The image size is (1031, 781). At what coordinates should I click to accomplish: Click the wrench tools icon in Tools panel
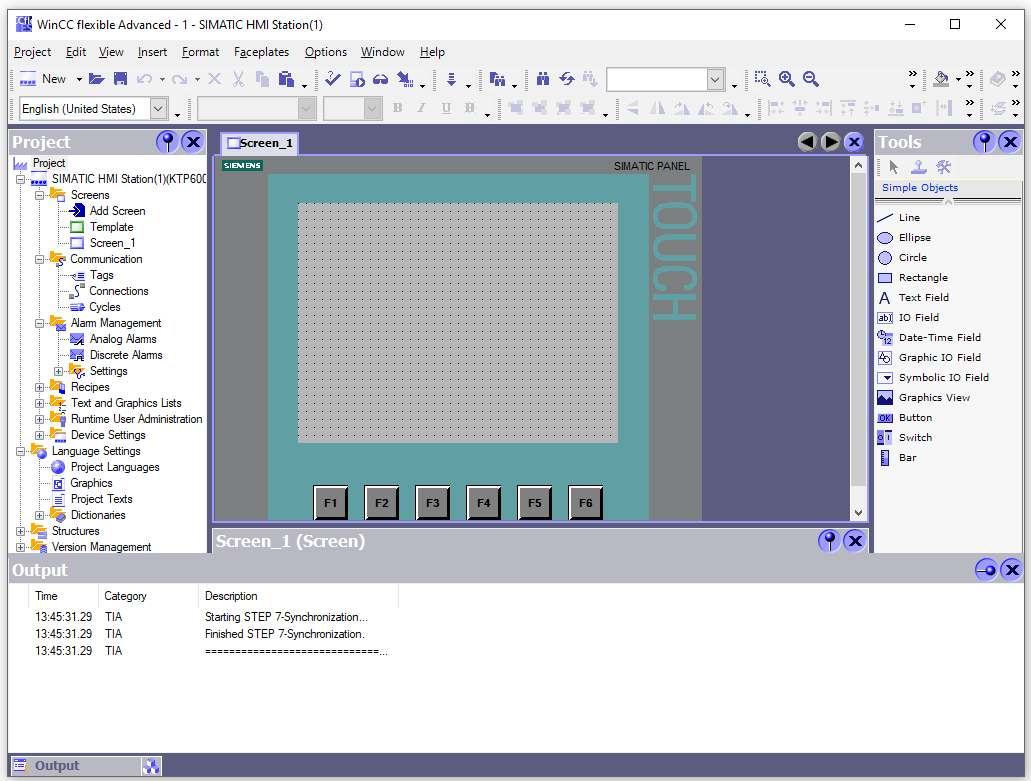[x=944, y=167]
